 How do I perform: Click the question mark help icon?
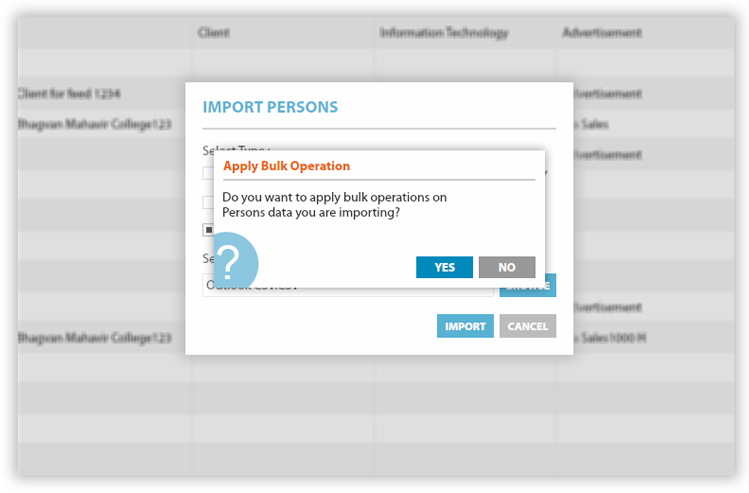(x=236, y=264)
